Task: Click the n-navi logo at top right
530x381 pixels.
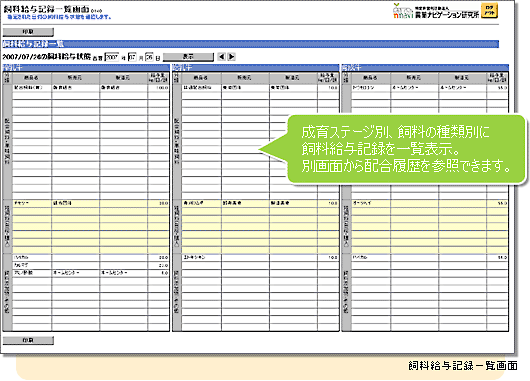Action: (403, 11)
